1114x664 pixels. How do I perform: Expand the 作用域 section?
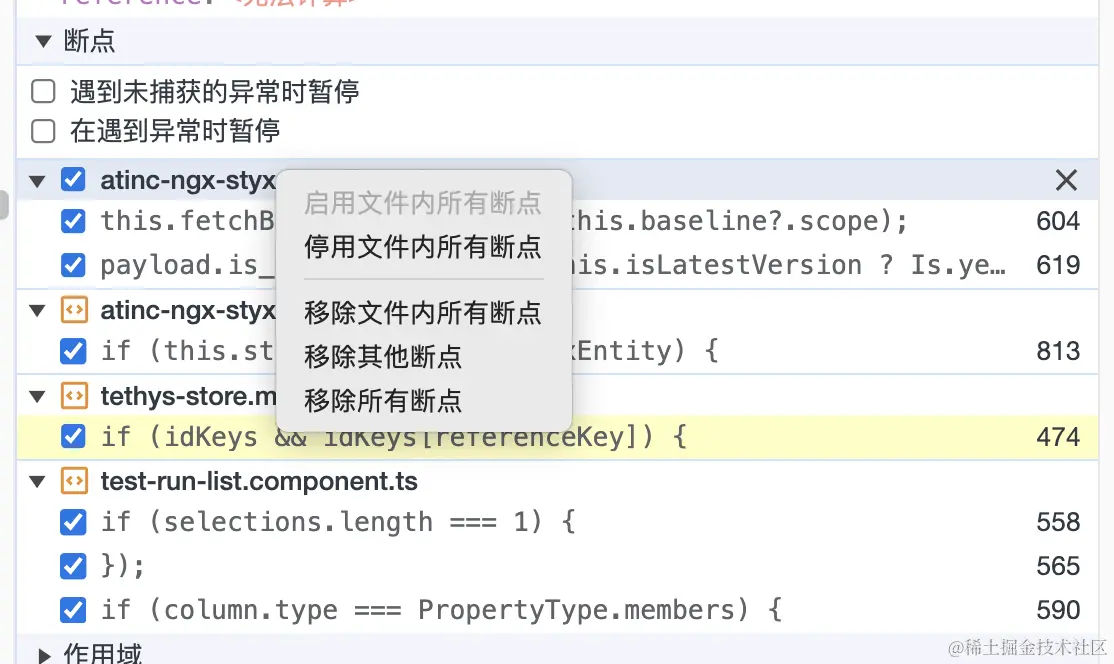(44, 655)
